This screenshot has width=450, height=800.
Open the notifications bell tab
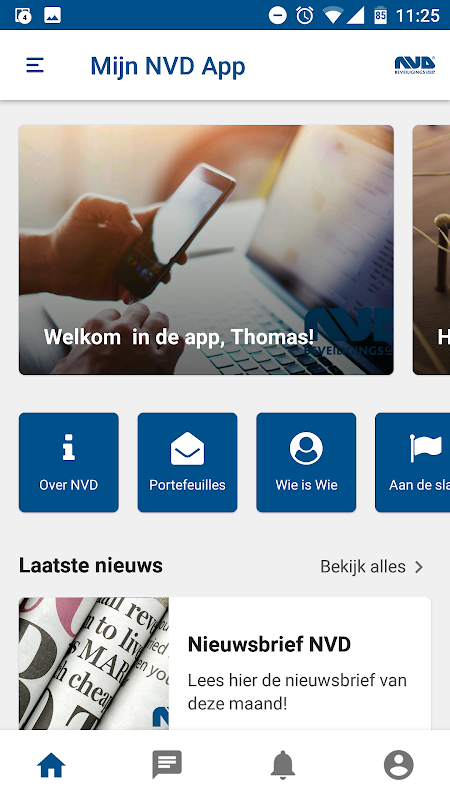tap(283, 765)
